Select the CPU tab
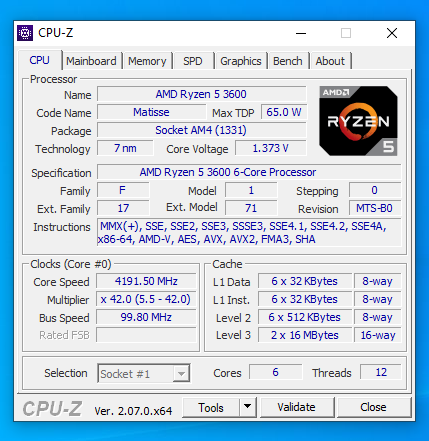The height and width of the screenshot is (441, 429). point(39,60)
